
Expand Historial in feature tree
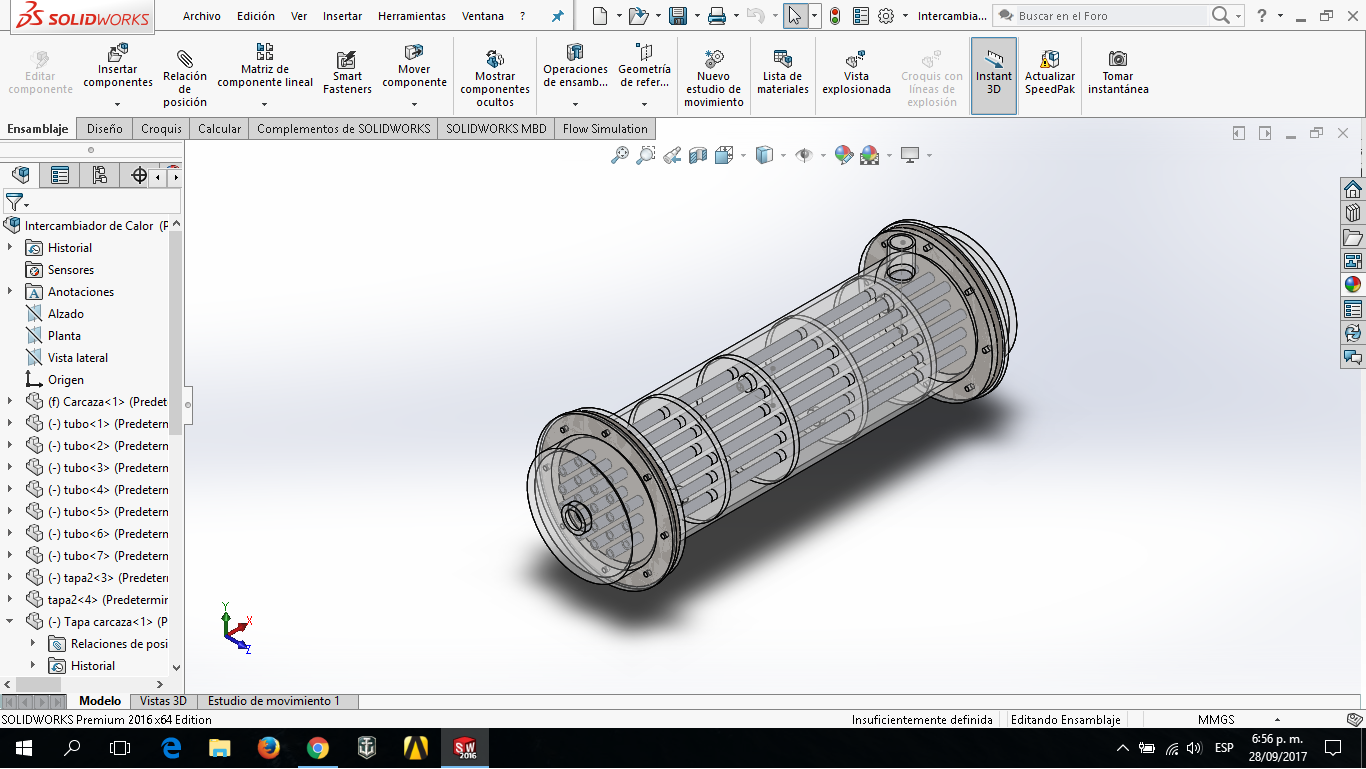[x=11, y=248]
